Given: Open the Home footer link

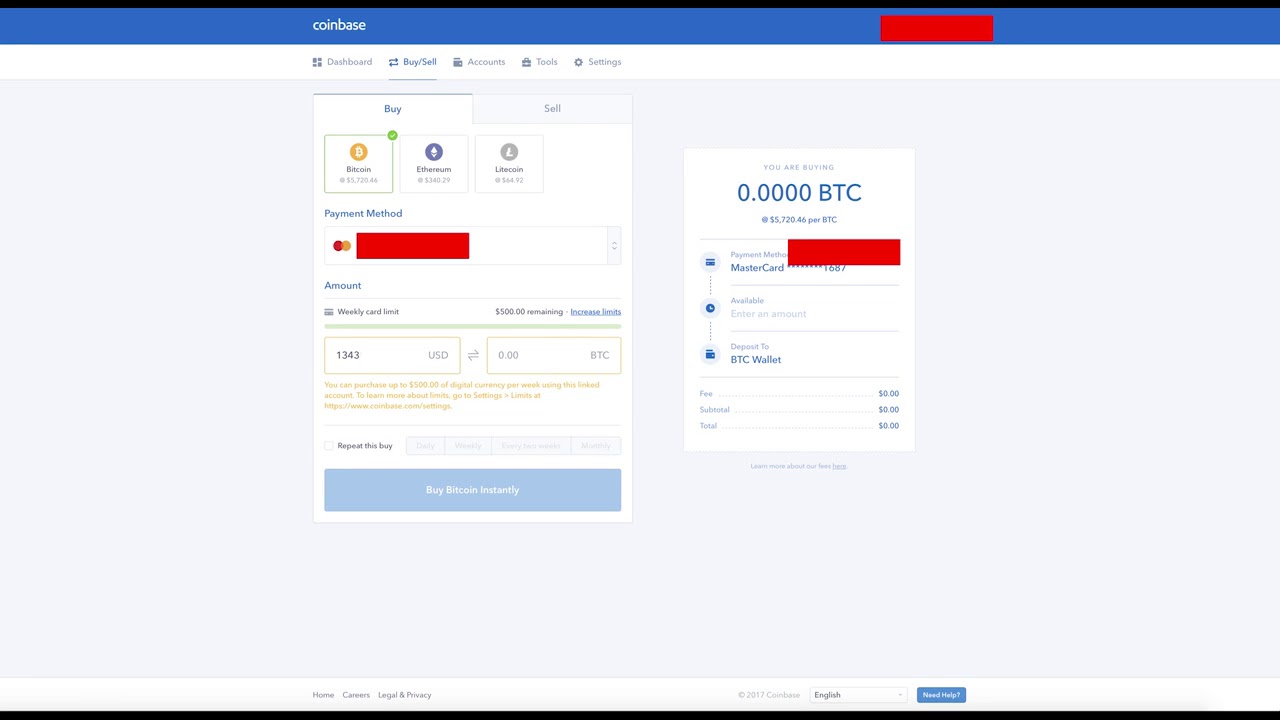Looking at the screenshot, I should (323, 695).
